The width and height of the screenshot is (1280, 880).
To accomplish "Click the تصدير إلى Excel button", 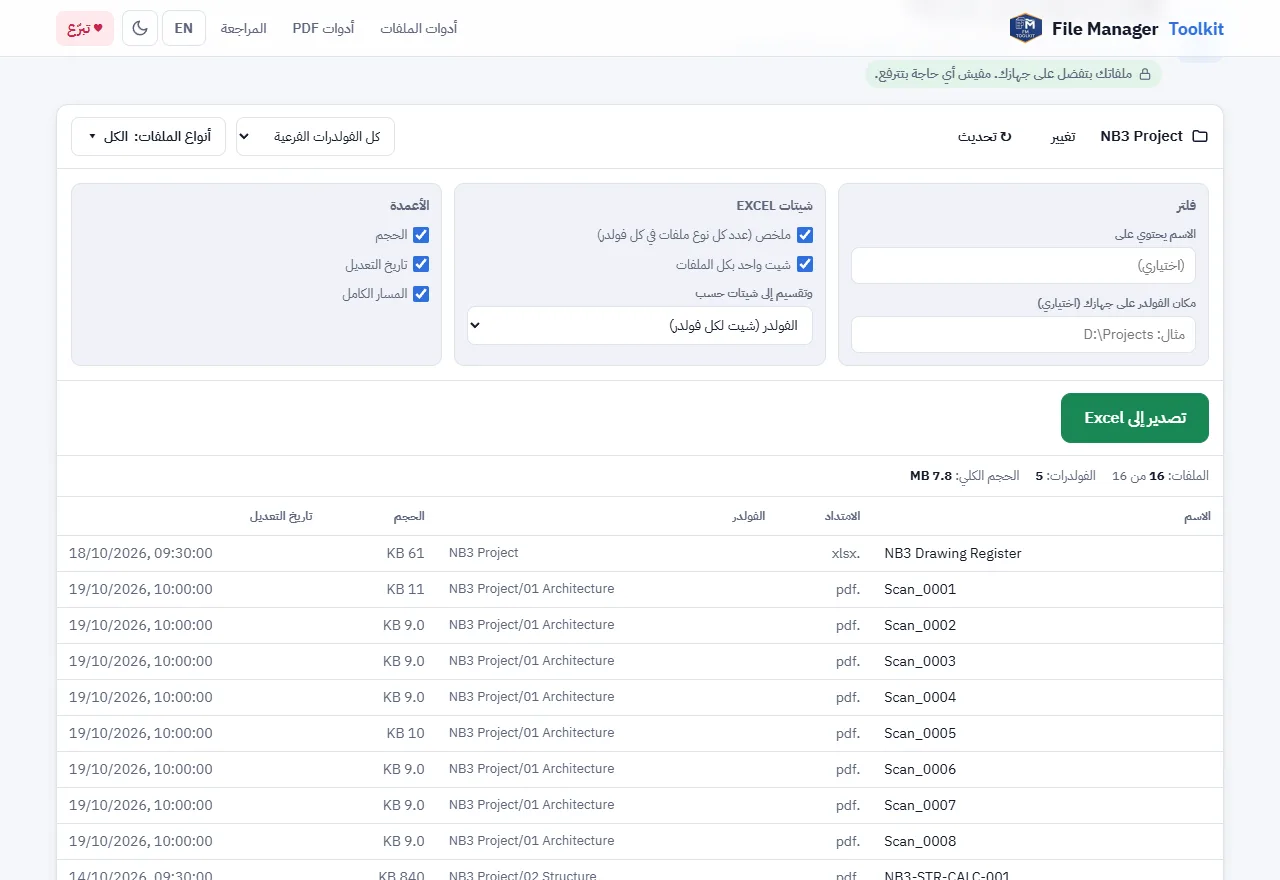I will 1135,418.
